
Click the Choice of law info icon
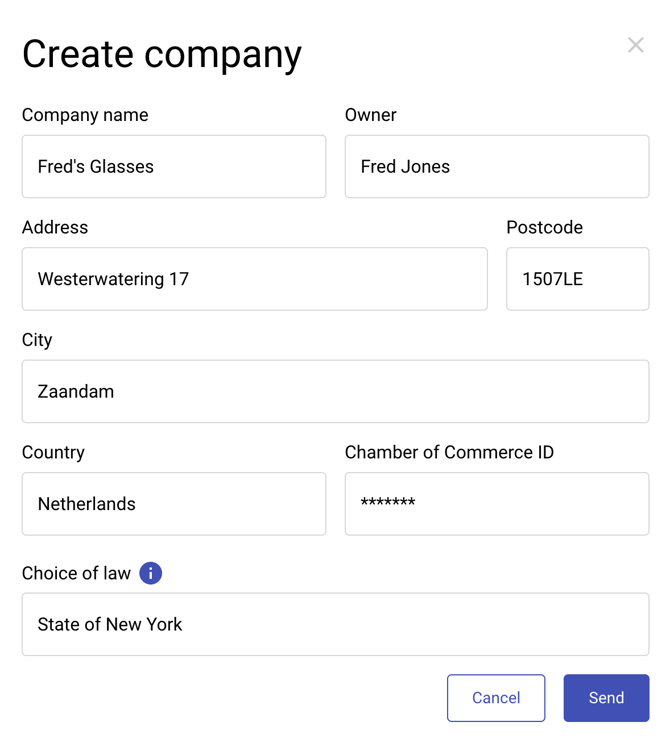click(150, 573)
